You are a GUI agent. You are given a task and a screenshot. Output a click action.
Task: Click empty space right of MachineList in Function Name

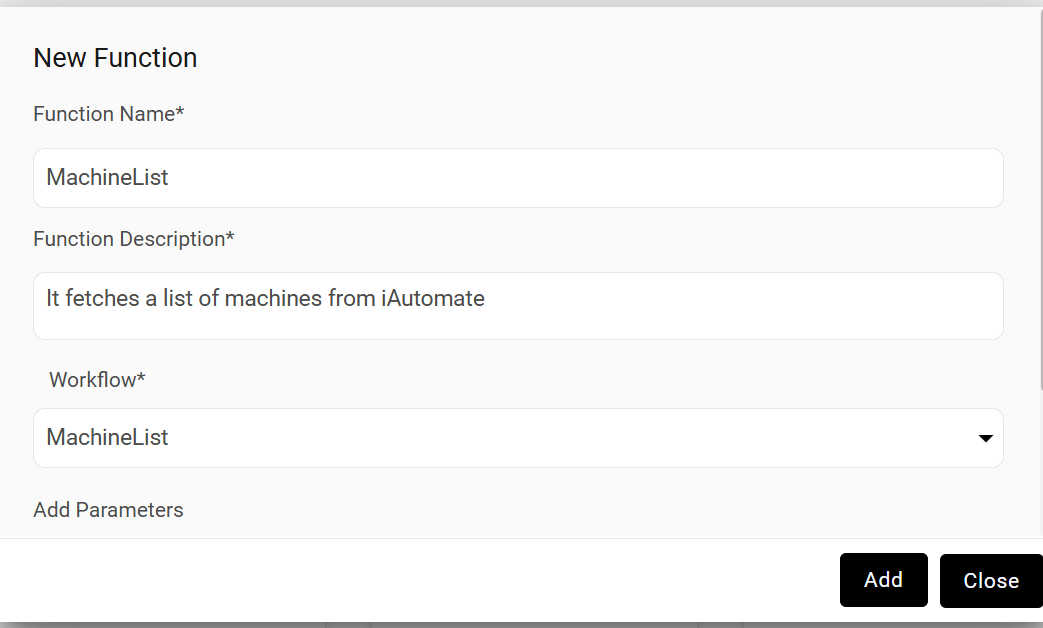click(x=600, y=178)
